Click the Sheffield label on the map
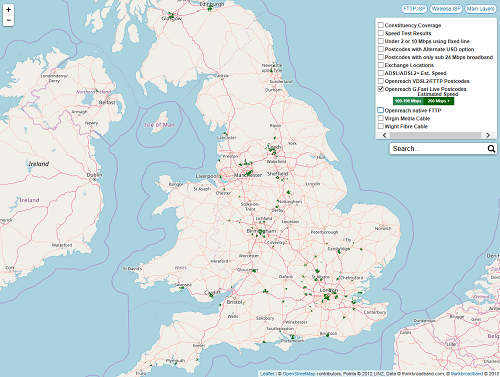500x377 pixels. coord(277,174)
